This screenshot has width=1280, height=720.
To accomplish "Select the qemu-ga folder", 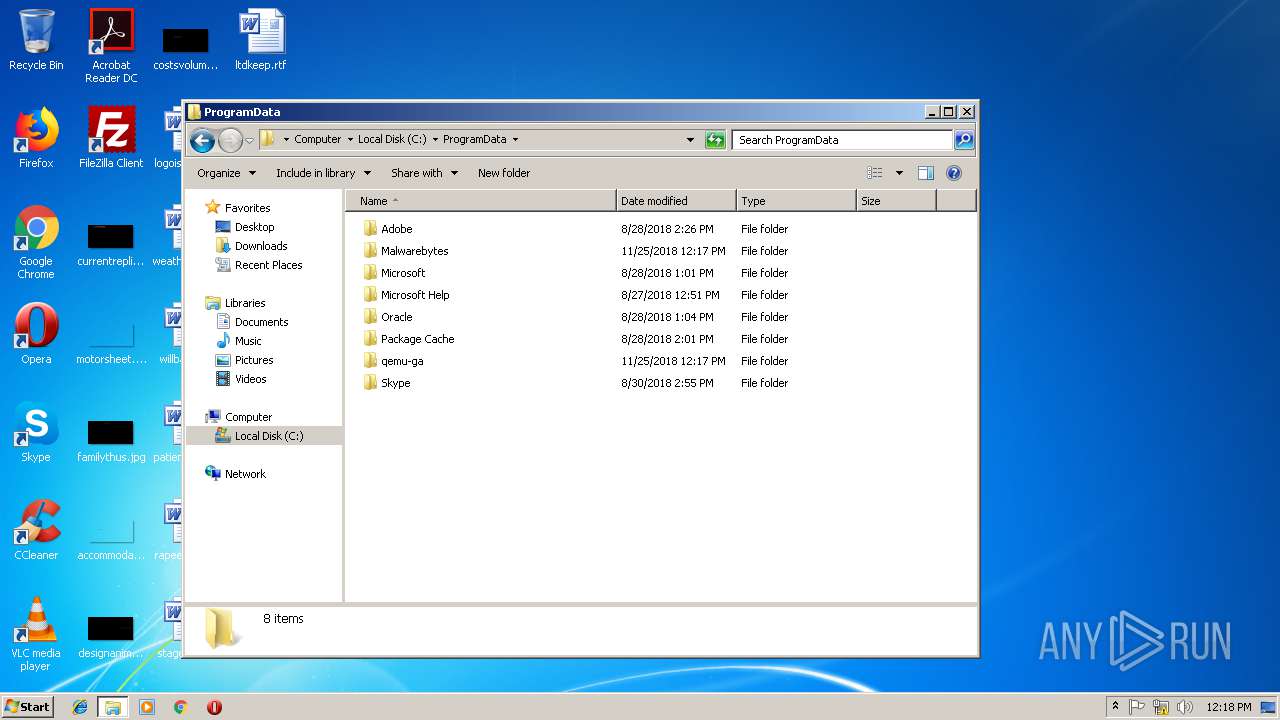I will coord(402,361).
